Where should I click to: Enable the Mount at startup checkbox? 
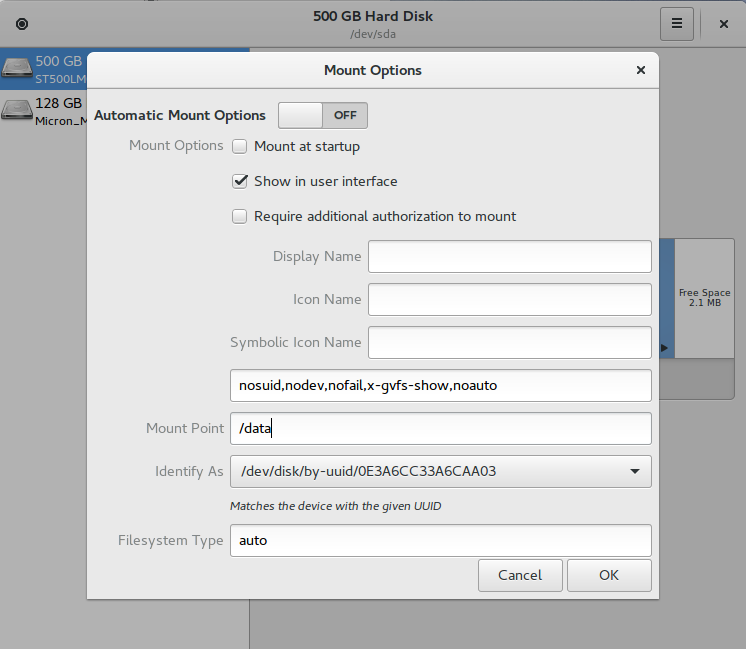tap(239, 147)
